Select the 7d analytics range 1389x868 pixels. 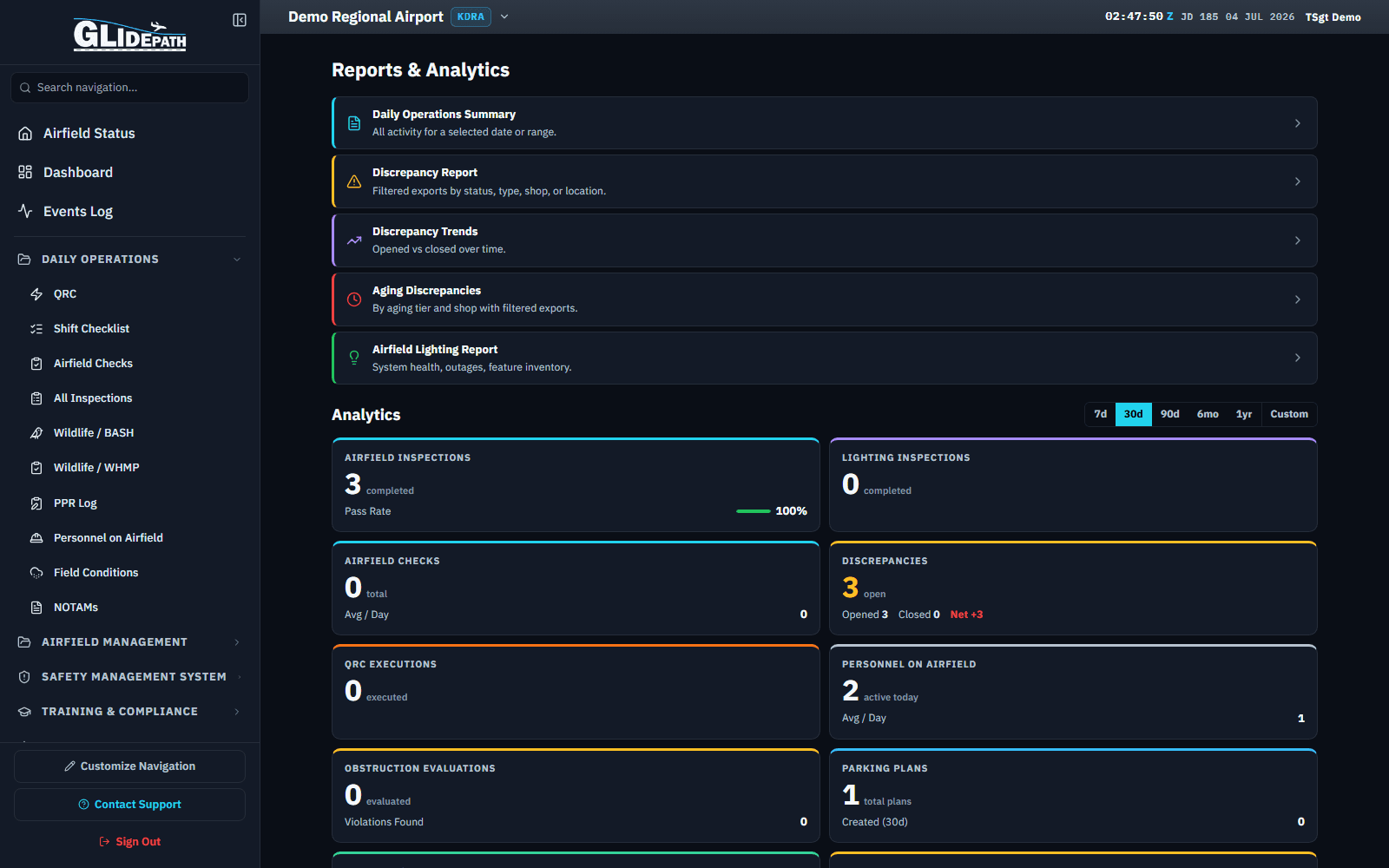[1100, 414]
